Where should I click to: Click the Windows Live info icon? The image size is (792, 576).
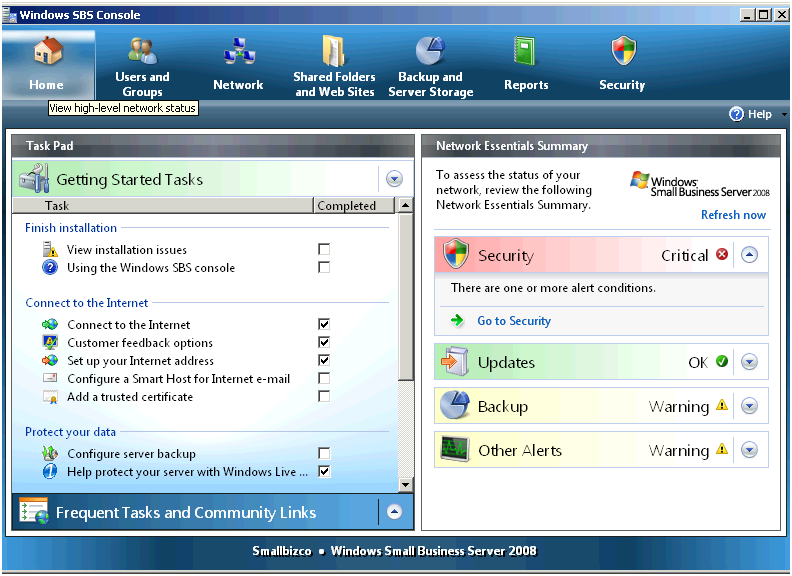(x=50, y=471)
